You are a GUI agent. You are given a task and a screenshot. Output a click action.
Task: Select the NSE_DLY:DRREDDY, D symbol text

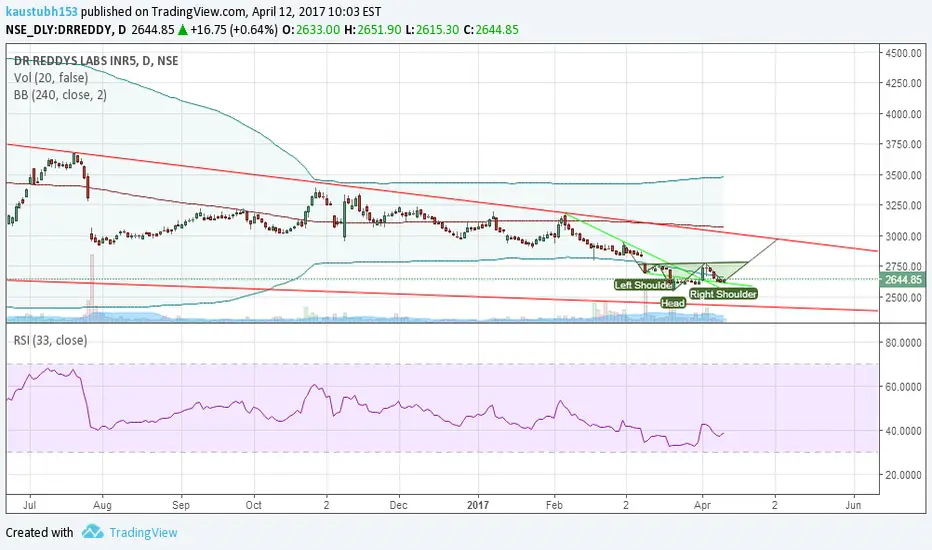[66, 30]
